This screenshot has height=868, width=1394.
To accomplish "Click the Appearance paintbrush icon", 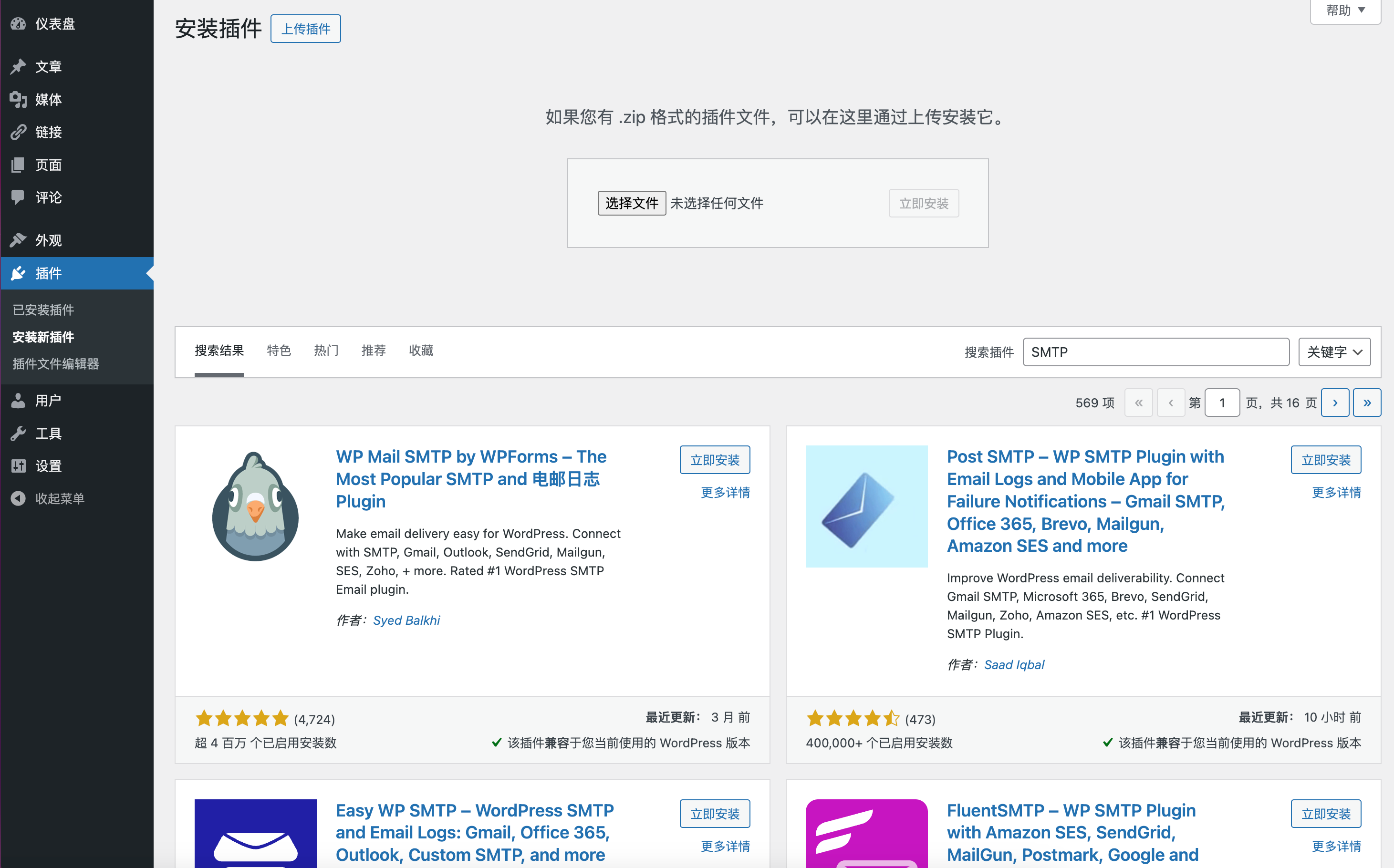I will tap(19, 240).
